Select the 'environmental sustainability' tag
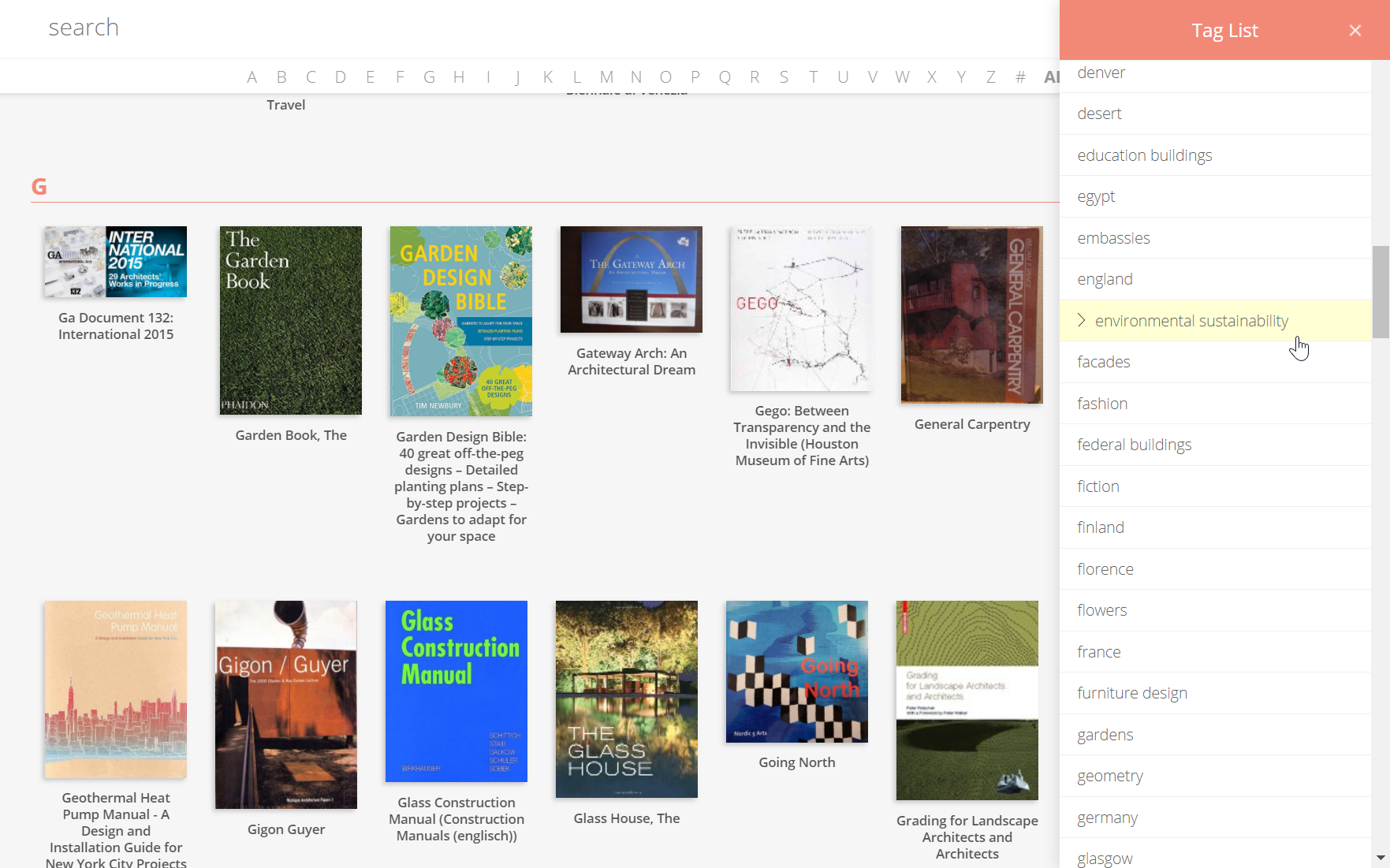 1215,321
